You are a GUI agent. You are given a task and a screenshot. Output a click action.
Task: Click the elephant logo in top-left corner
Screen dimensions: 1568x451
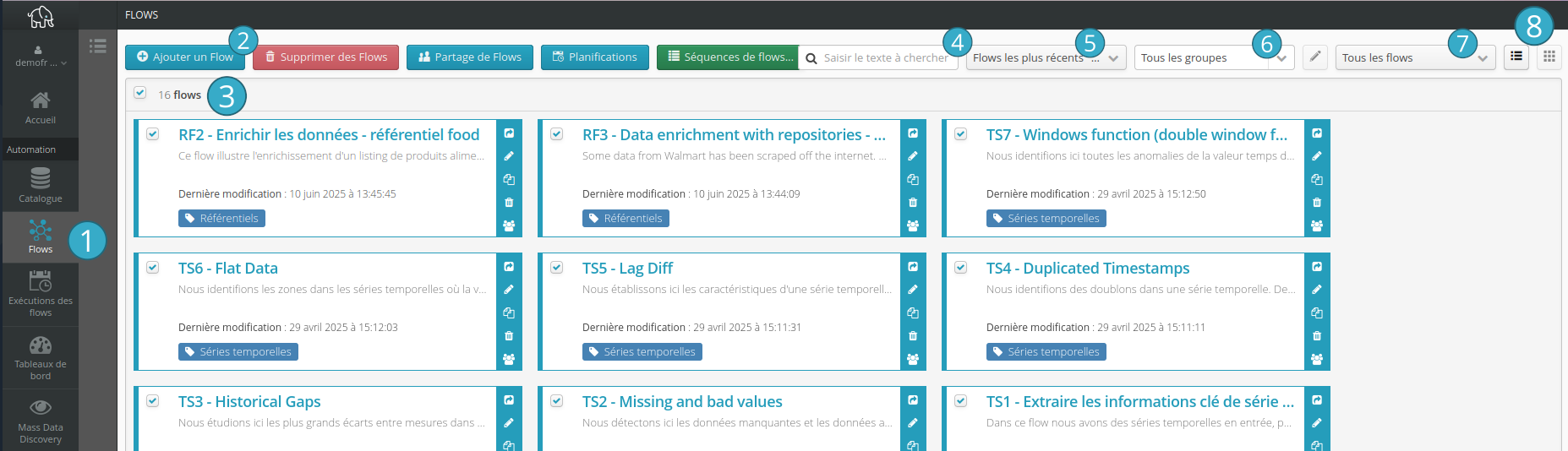coord(41,16)
